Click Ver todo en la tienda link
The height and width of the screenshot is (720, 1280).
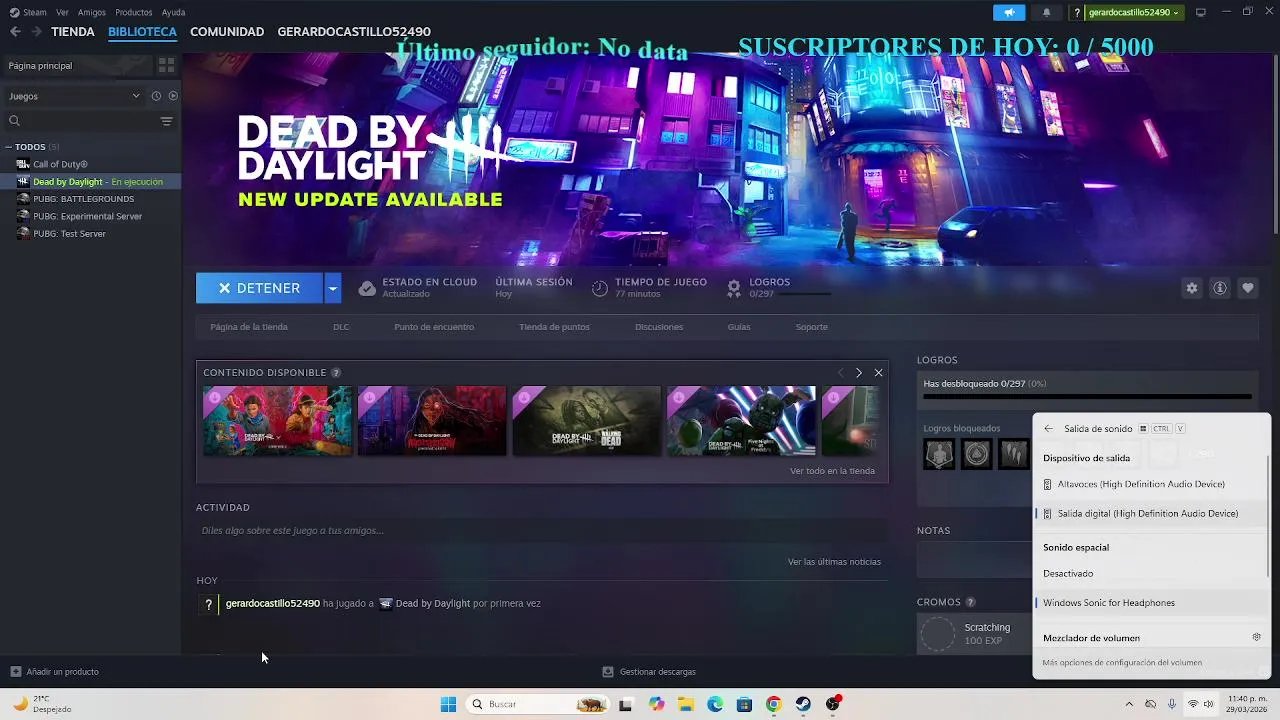pyautogui.click(x=832, y=471)
